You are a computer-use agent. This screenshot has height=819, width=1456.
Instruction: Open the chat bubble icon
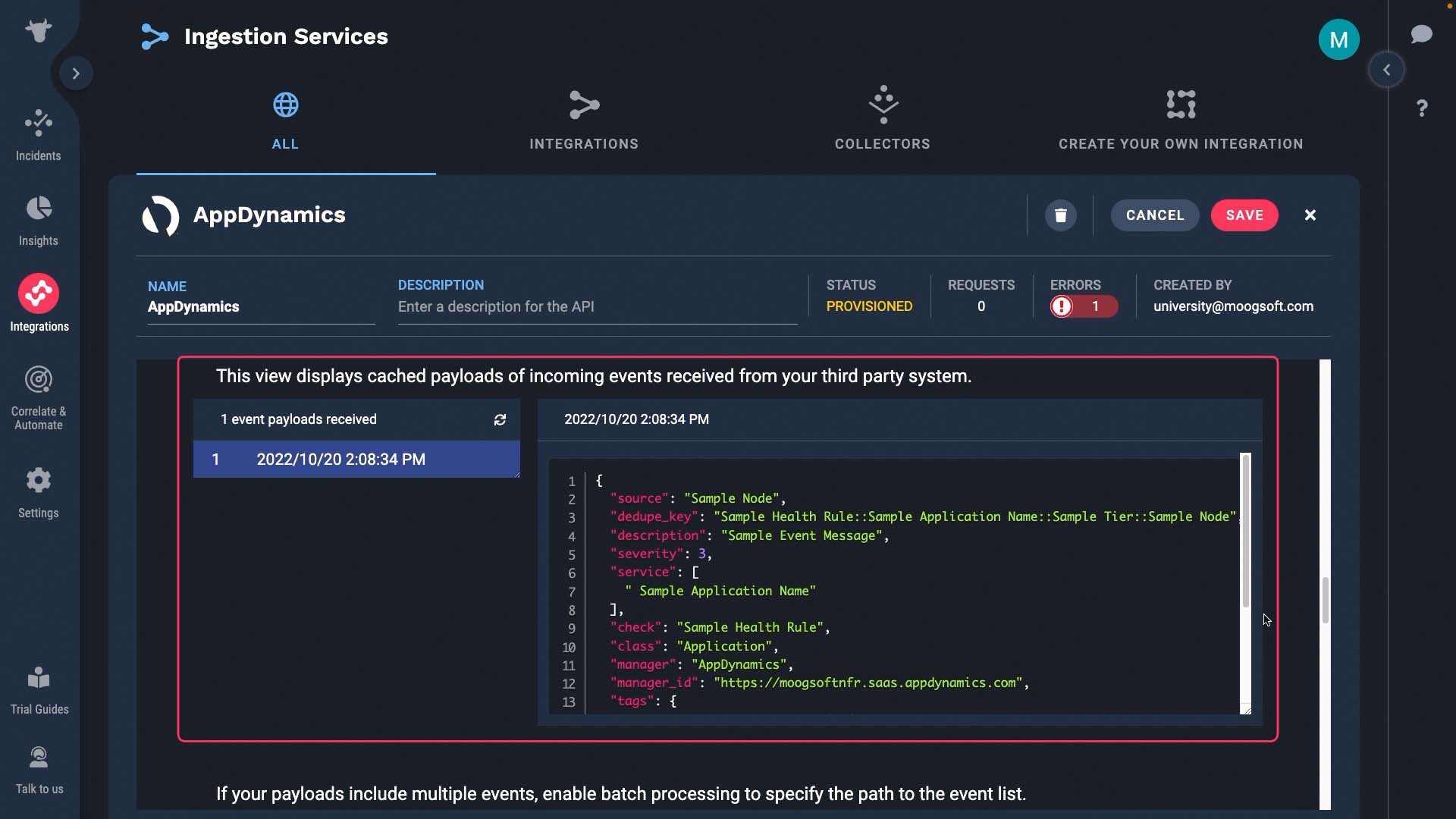(1421, 34)
